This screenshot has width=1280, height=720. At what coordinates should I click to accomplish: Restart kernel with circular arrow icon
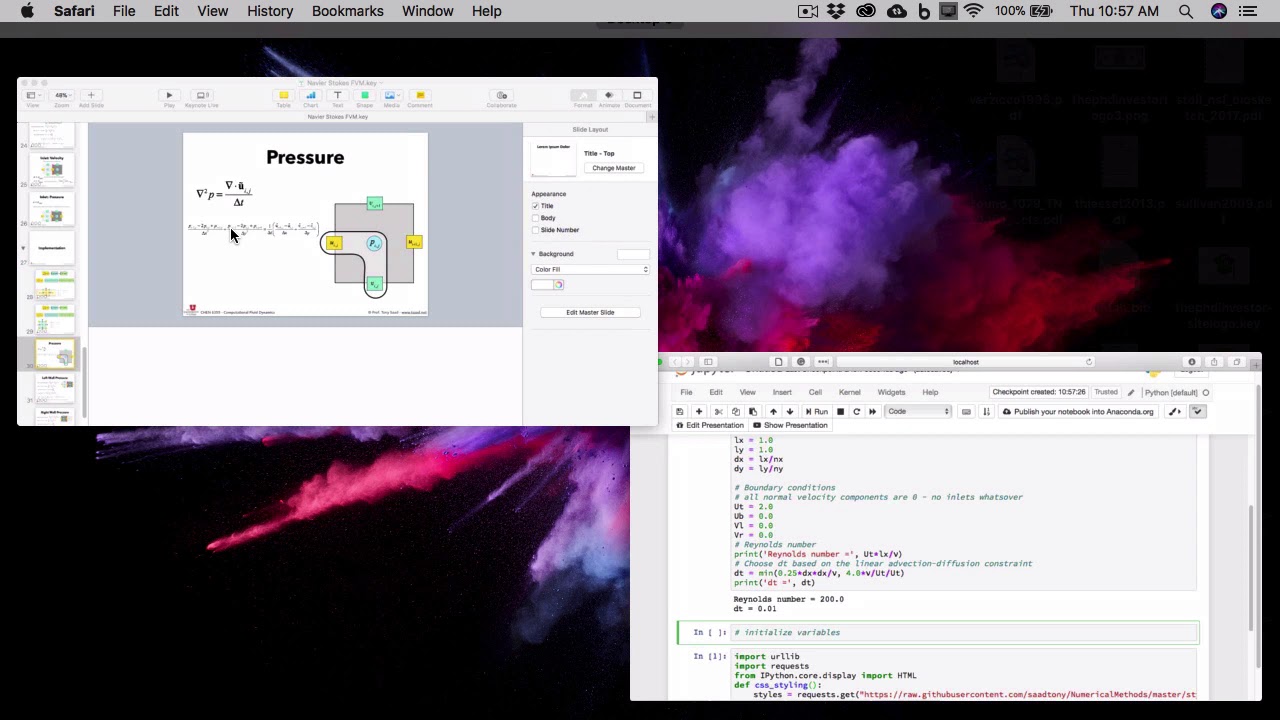click(856, 412)
